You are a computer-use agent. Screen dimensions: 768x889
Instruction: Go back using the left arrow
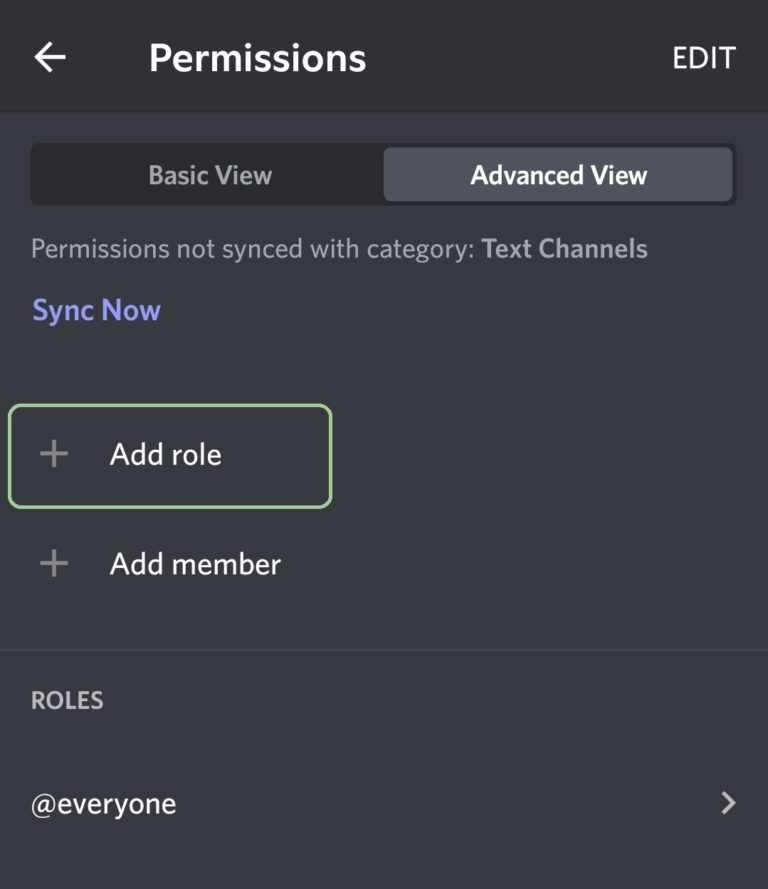pos(50,57)
